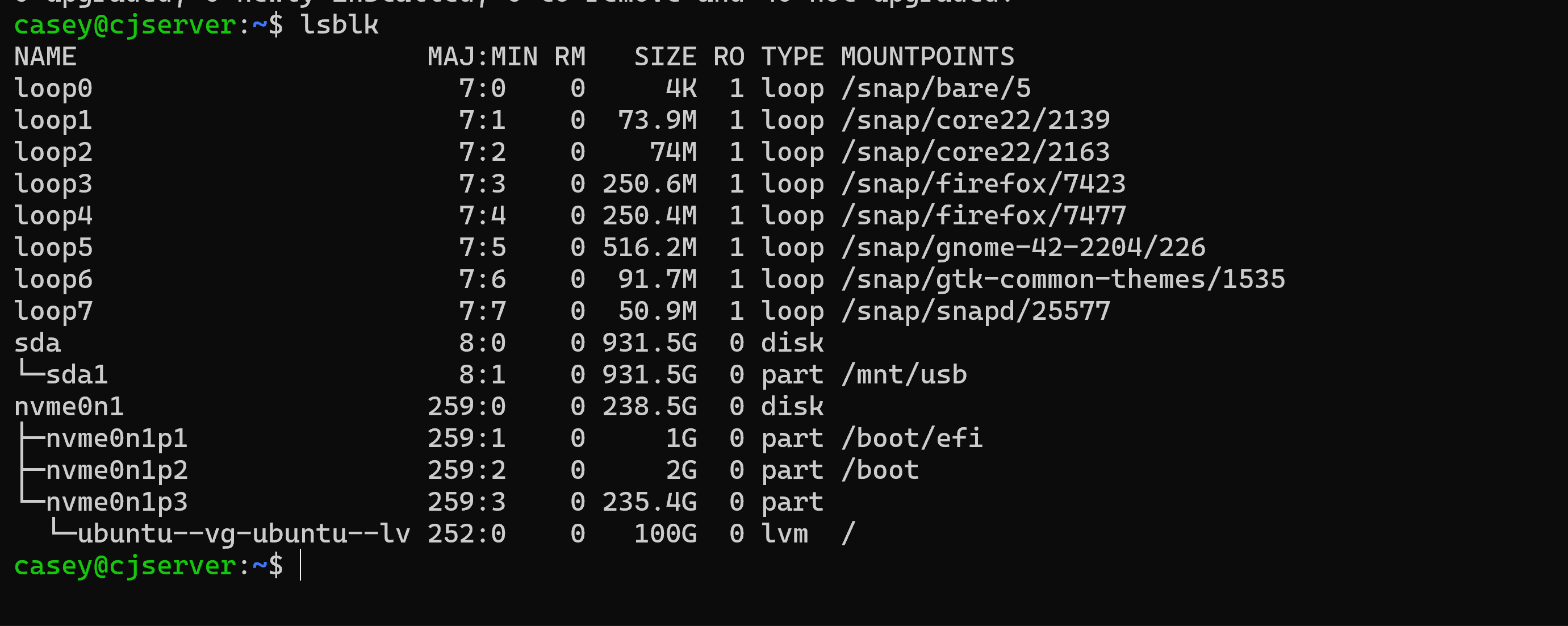The width and height of the screenshot is (1568, 626).
Task: Click the nvme0n1 disk name
Action: click(x=69, y=407)
